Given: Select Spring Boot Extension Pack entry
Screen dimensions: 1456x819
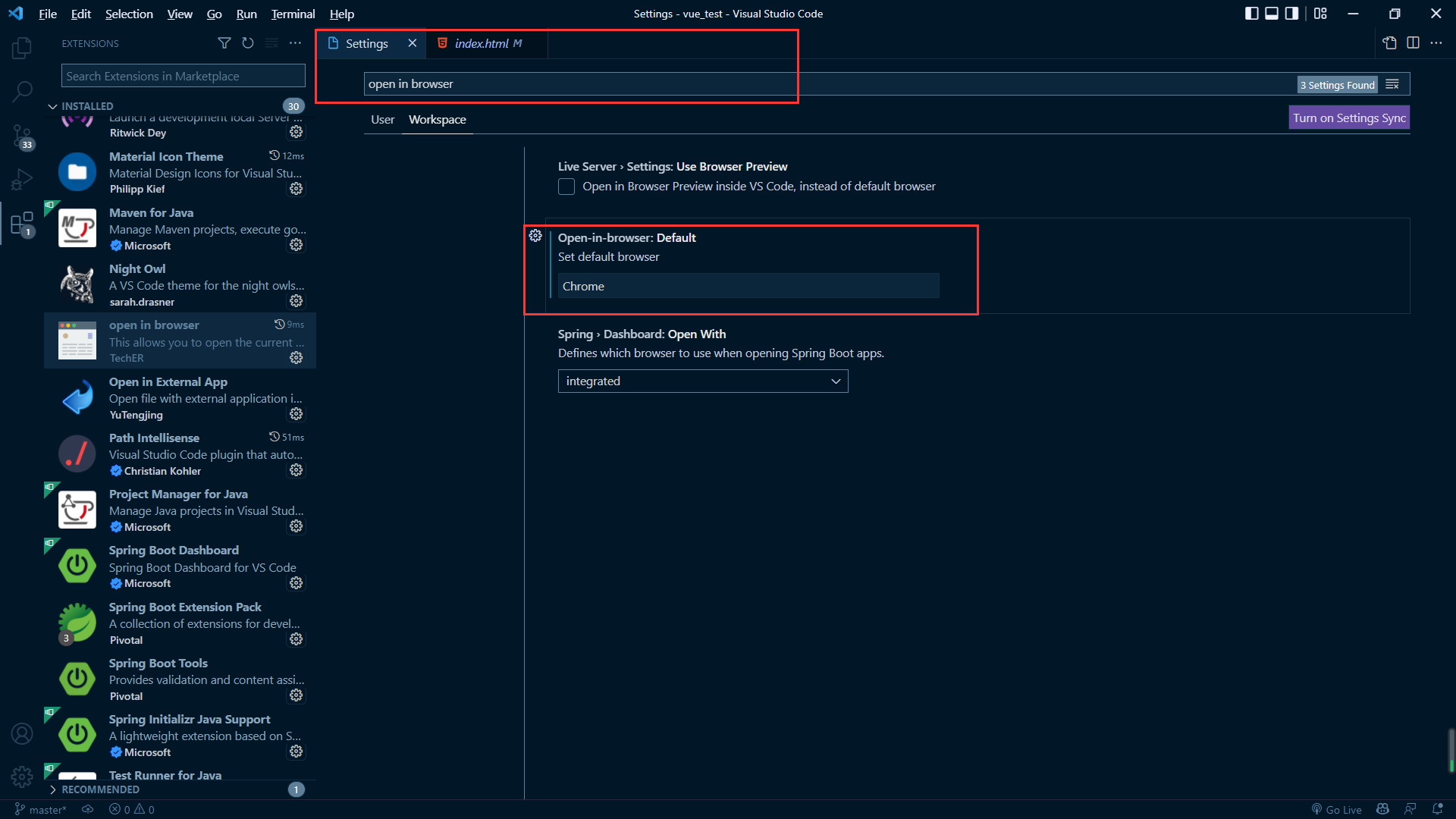Looking at the screenshot, I should click(x=180, y=623).
